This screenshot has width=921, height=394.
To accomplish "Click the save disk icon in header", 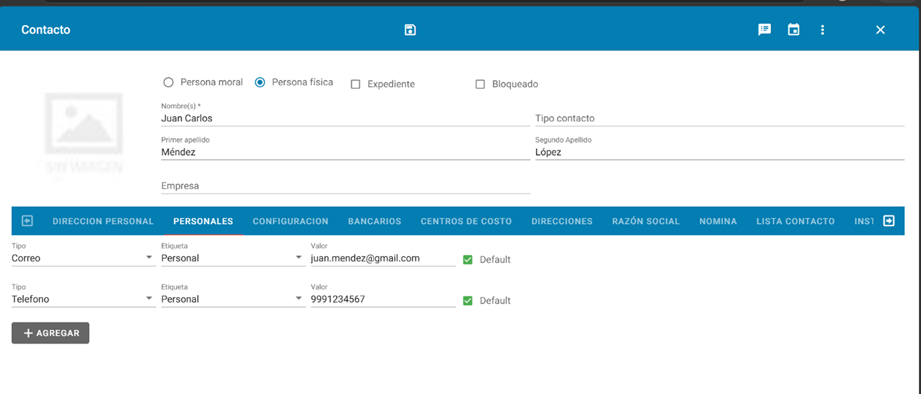I will (x=410, y=30).
